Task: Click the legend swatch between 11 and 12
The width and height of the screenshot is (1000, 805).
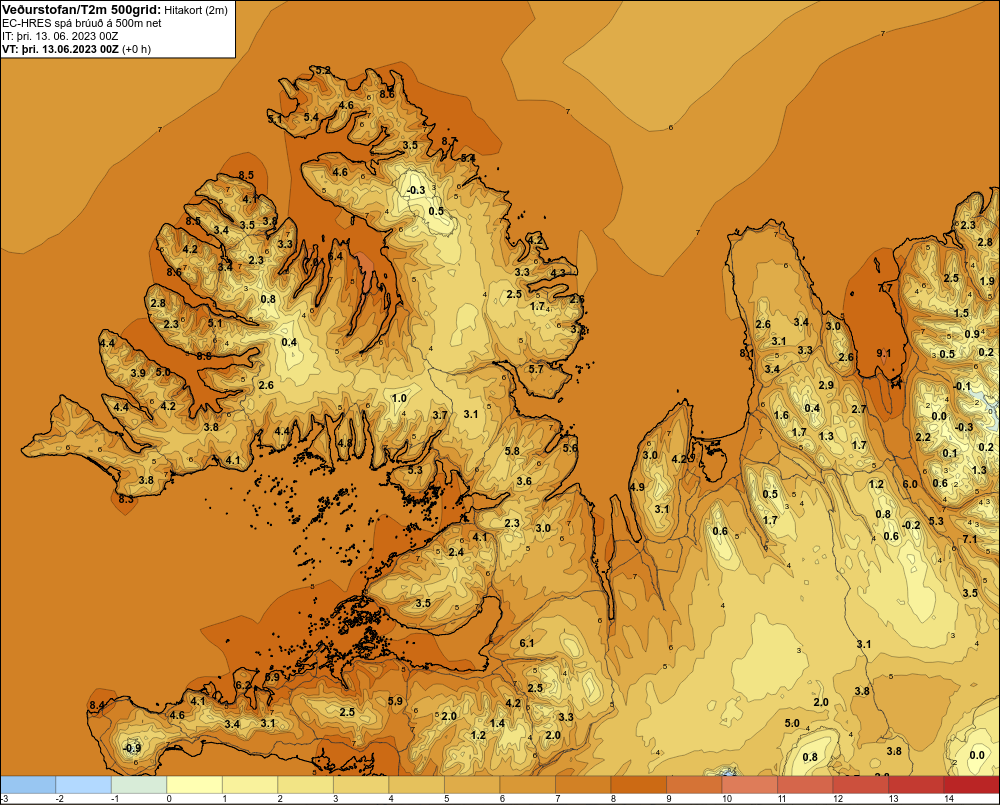Action: [805, 785]
